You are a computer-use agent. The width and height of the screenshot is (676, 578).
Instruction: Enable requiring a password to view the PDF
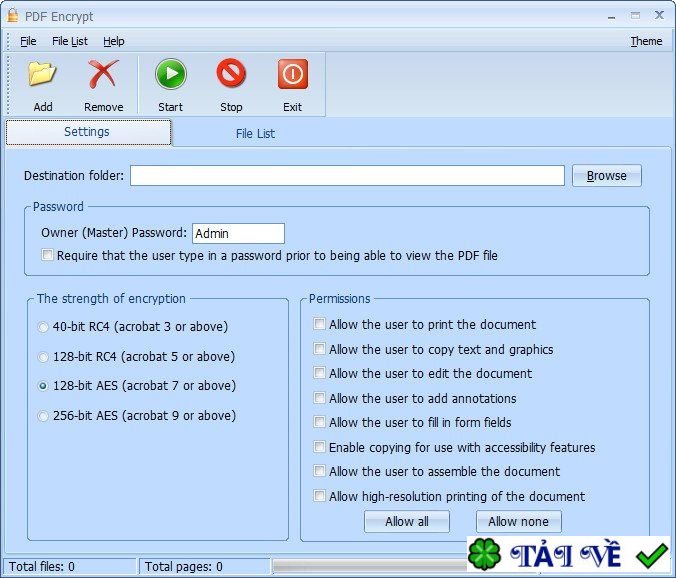(47, 255)
